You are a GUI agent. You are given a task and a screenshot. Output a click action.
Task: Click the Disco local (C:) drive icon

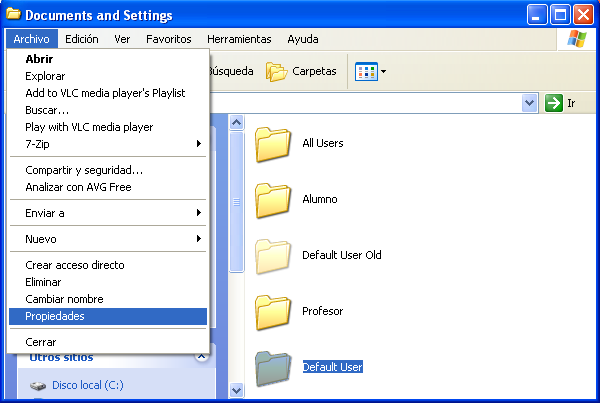37,385
